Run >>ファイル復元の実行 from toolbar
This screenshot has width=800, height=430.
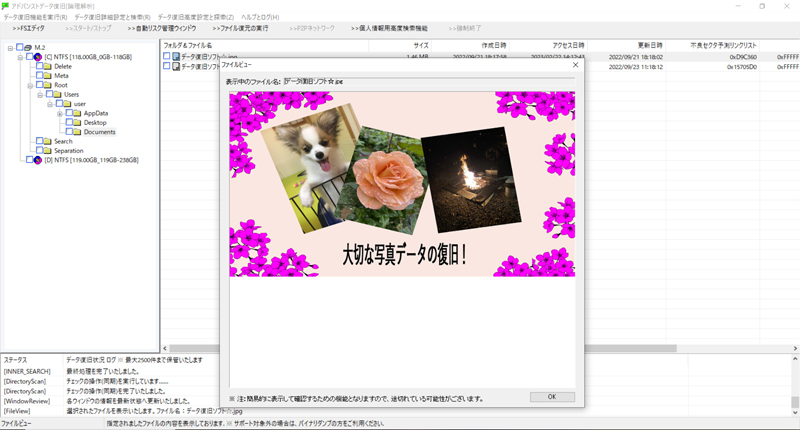[240, 29]
